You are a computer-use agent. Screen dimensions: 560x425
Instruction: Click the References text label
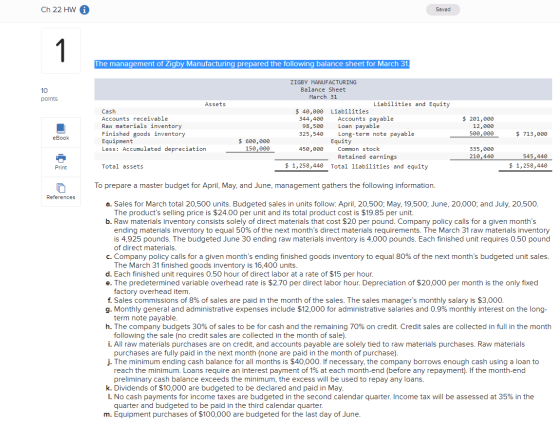click(x=61, y=197)
